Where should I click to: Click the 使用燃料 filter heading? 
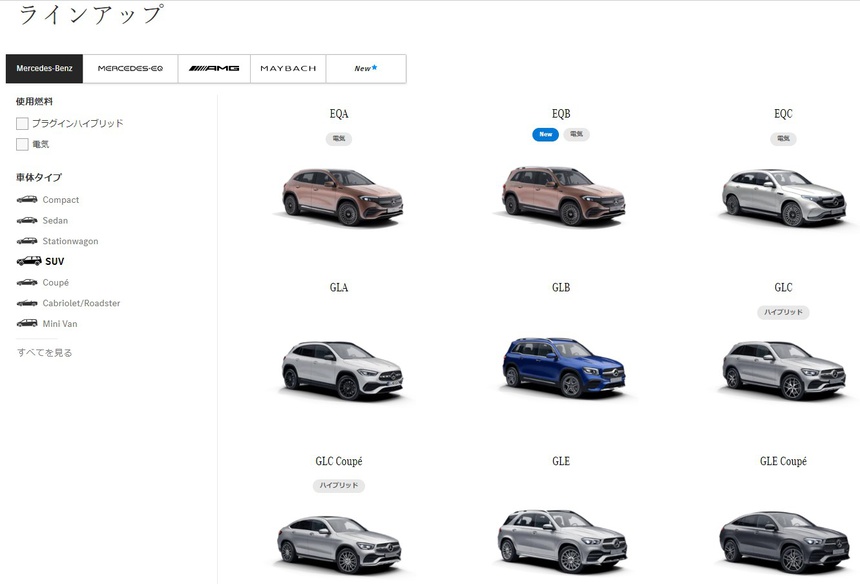pos(35,101)
